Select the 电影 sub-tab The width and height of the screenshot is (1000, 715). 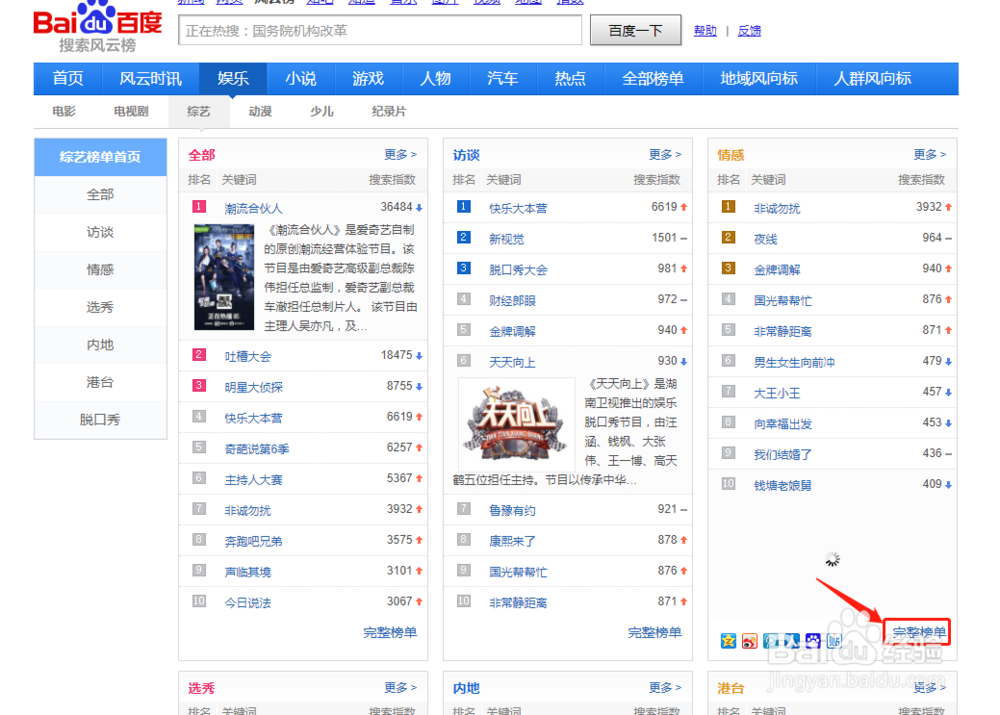pos(64,112)
